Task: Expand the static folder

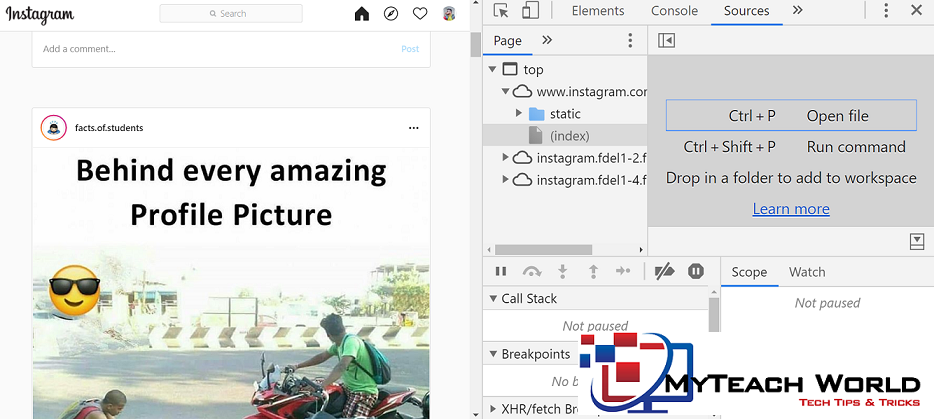Action: coord(518,113)
